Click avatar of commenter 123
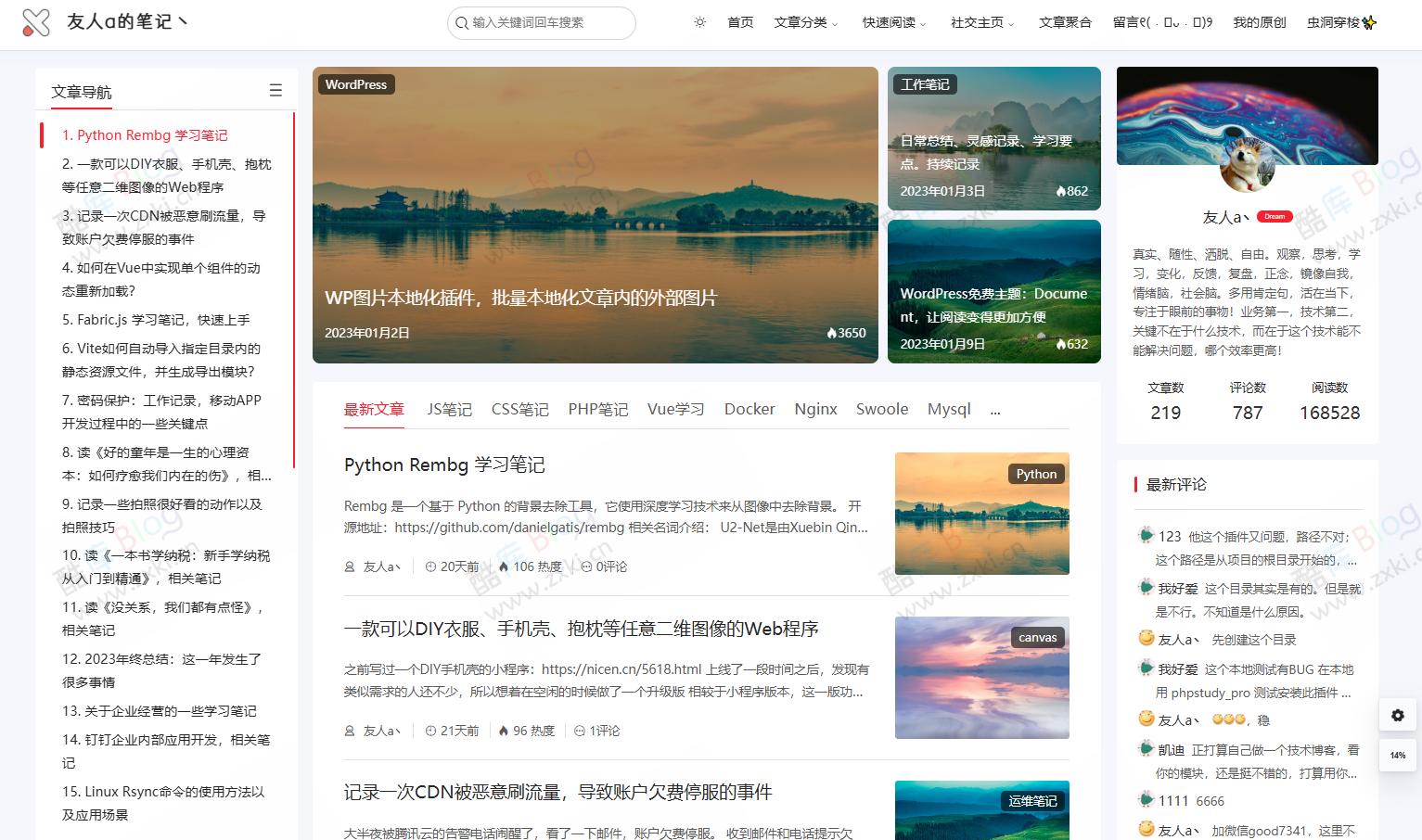Viewport: 1422px width, 840px height. (x=1146, y=535)
